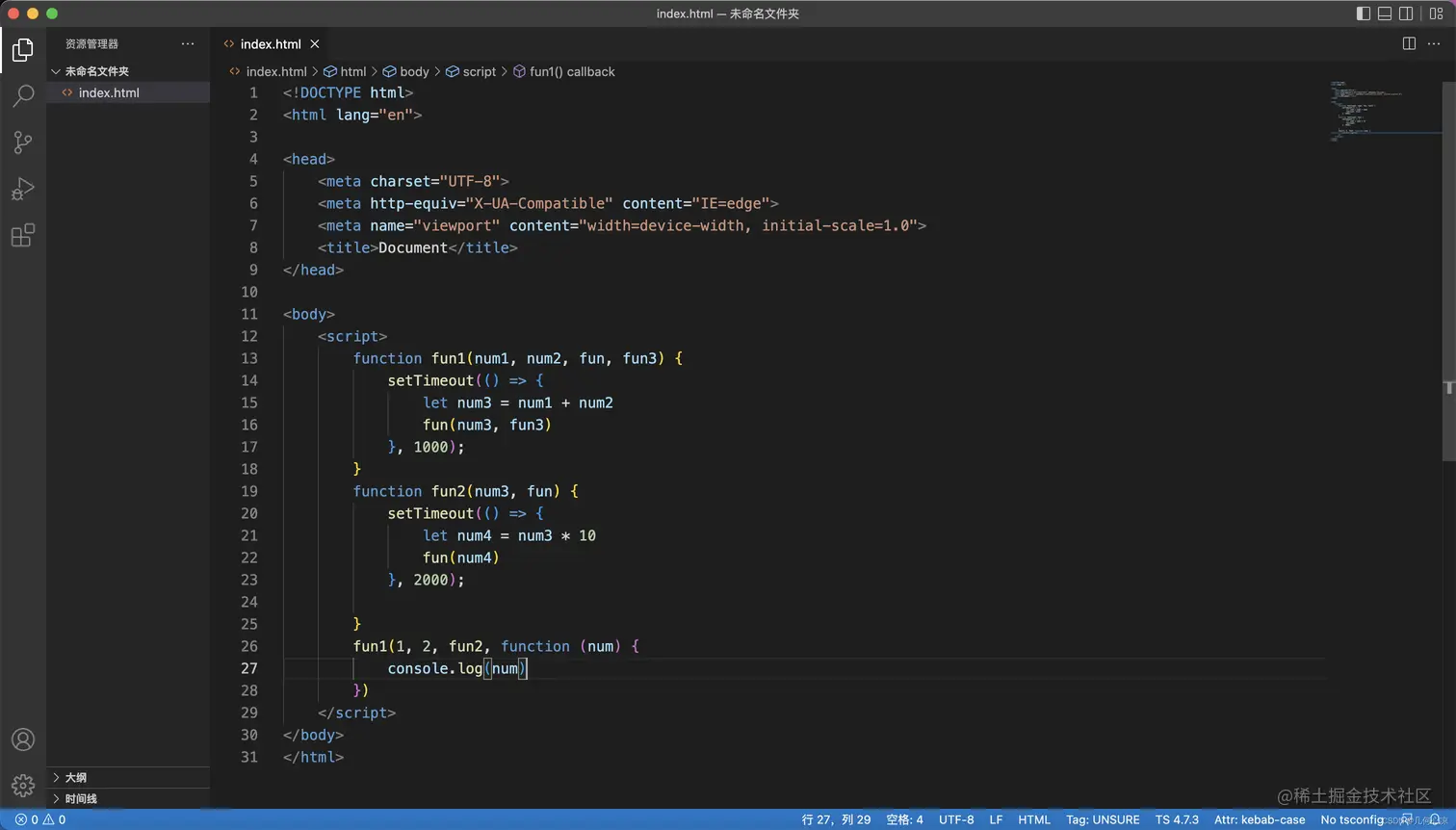Click No tsconfig in status bar
This screenshot has height=830, width=1456.
pos(1353,819)
